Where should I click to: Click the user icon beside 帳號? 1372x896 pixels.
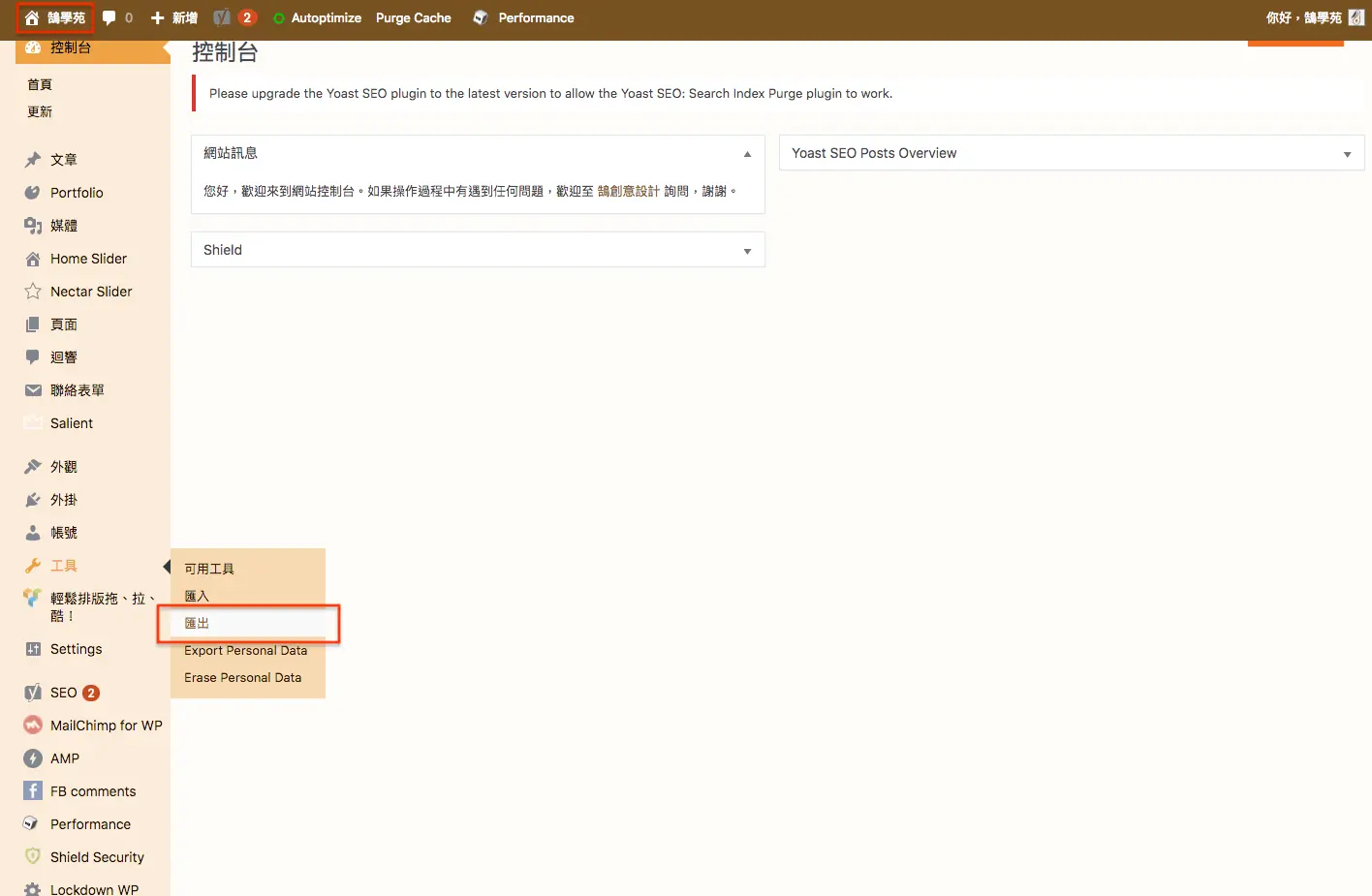[x=33, y=533]
